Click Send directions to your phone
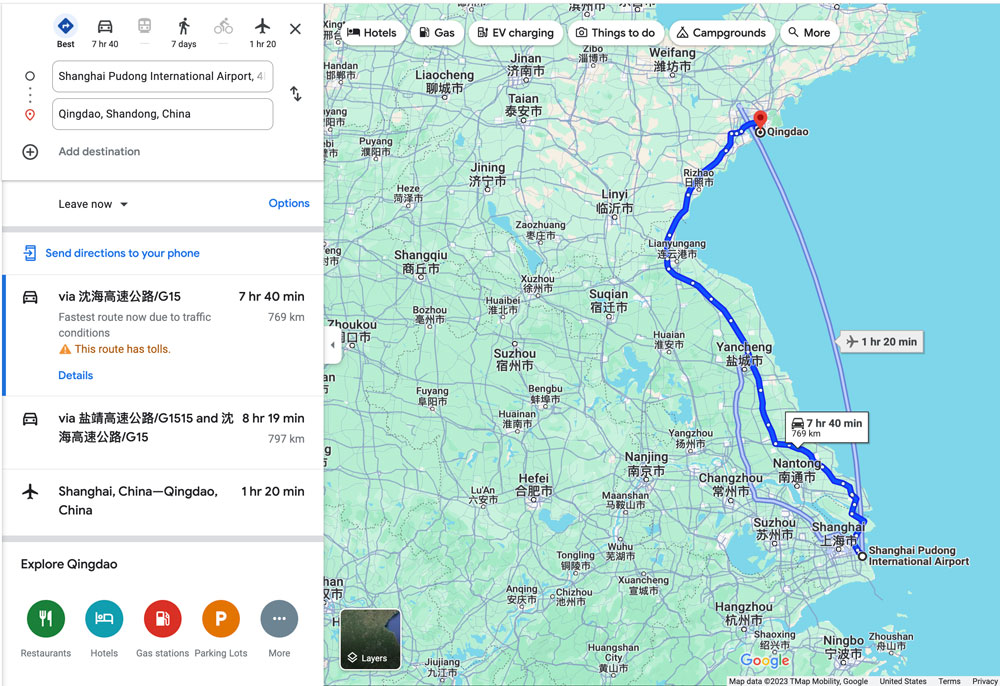This screenshot has height=686, width=1000. click(122, 253)
